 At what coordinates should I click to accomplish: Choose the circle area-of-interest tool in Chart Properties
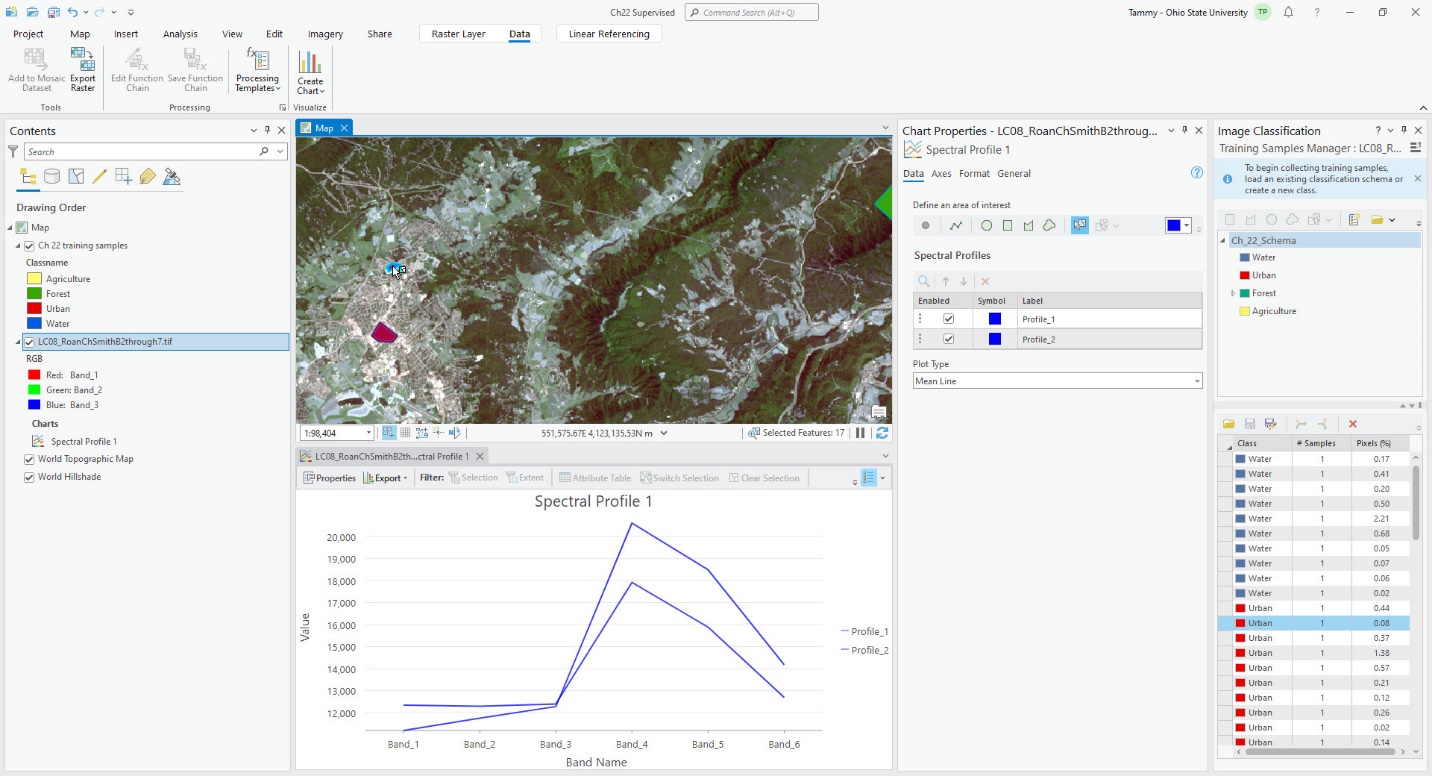986,226
